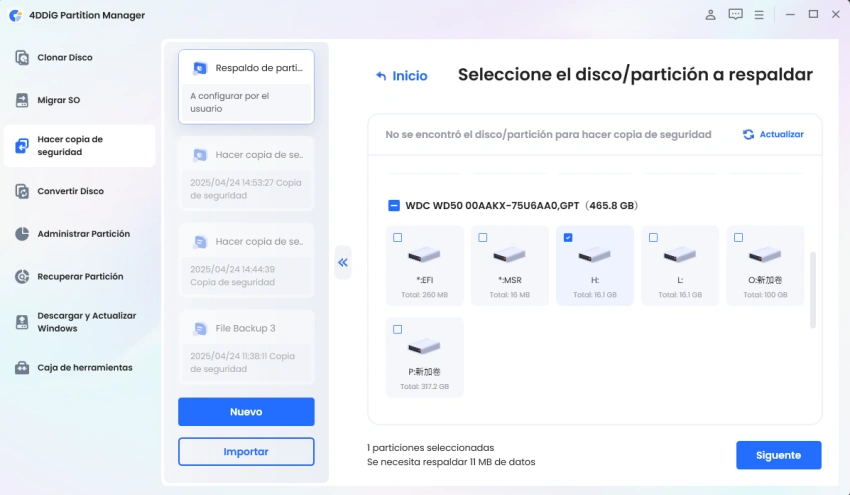Image resolution: width=850 pixels, height=495 pixels.
Task: Click 'Se necesita respaldar 11 MB de datos'
Action: [x=451, y=462]
